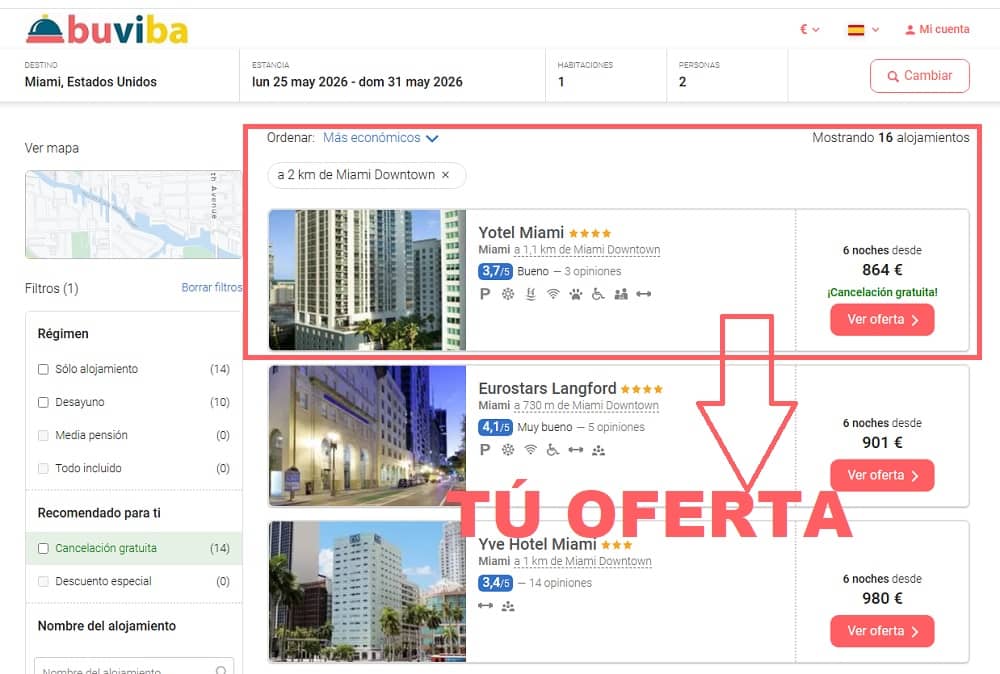Click the '3 opiniones' text

[592, 272]
